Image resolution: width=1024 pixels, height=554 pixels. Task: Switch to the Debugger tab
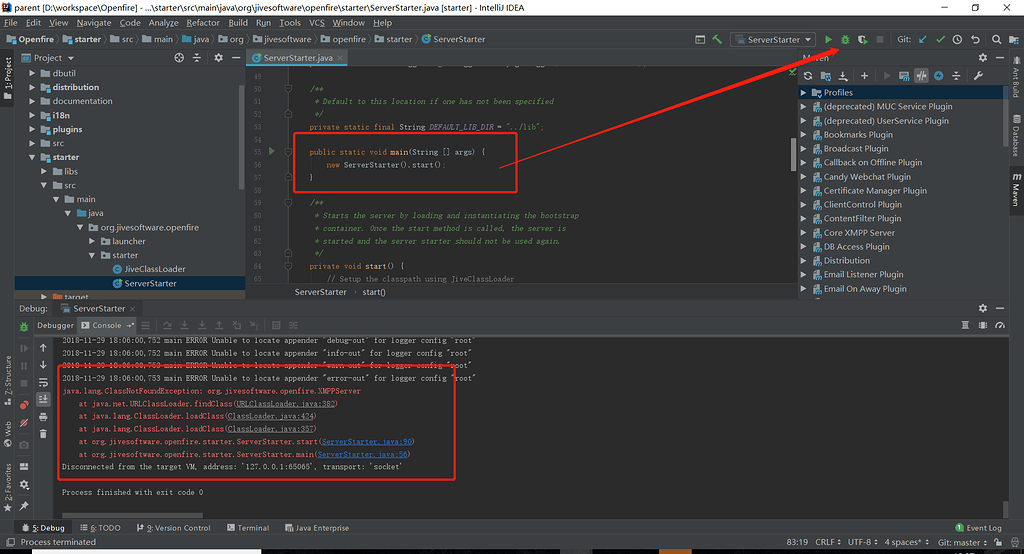[56, 325]
